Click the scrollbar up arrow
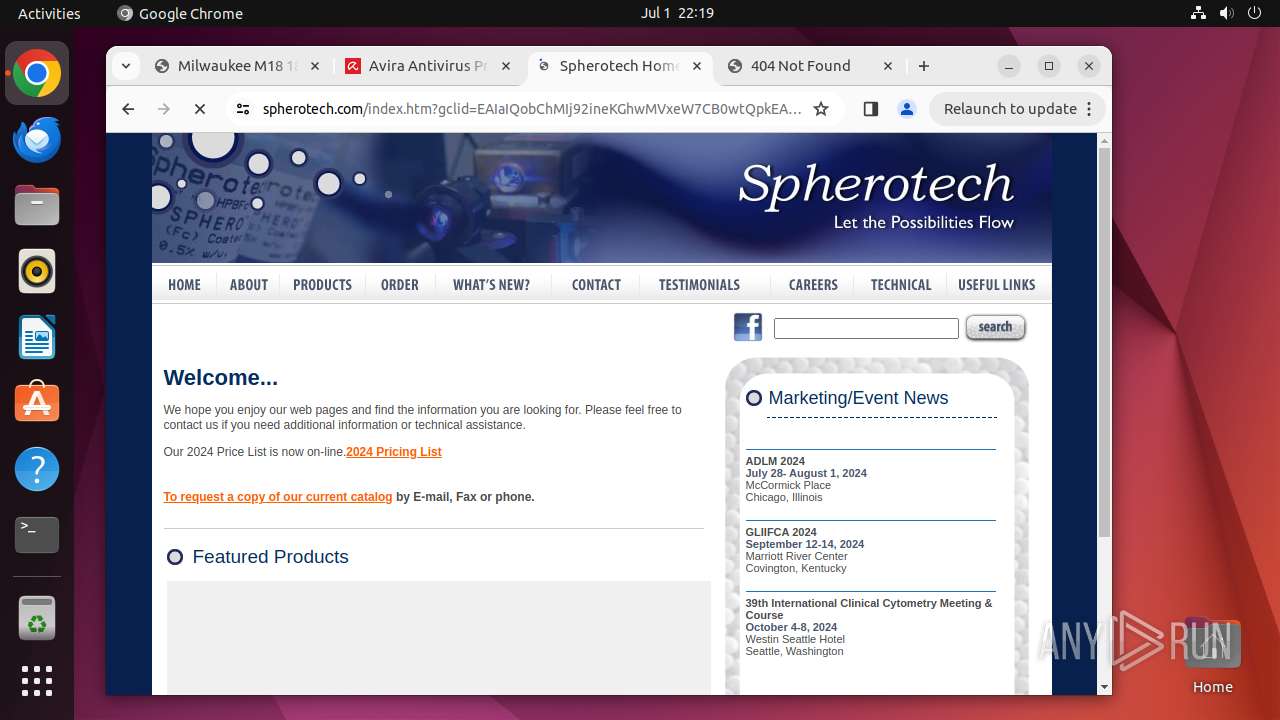The width and height of the screenshot is (1280, 720). coord(1104,140)
